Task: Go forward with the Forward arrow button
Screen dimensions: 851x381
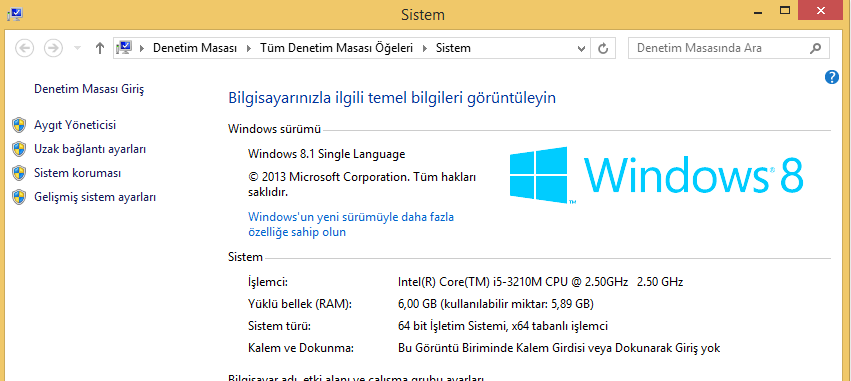Action: tap(53, 48)
